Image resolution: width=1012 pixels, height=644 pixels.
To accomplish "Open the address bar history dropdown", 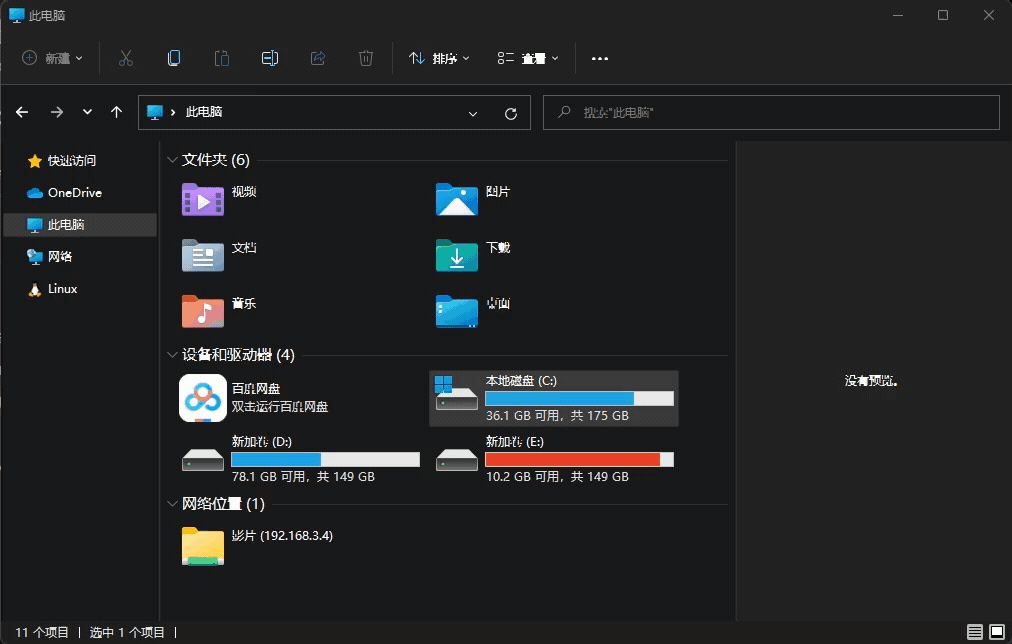I will click(473, 113).
